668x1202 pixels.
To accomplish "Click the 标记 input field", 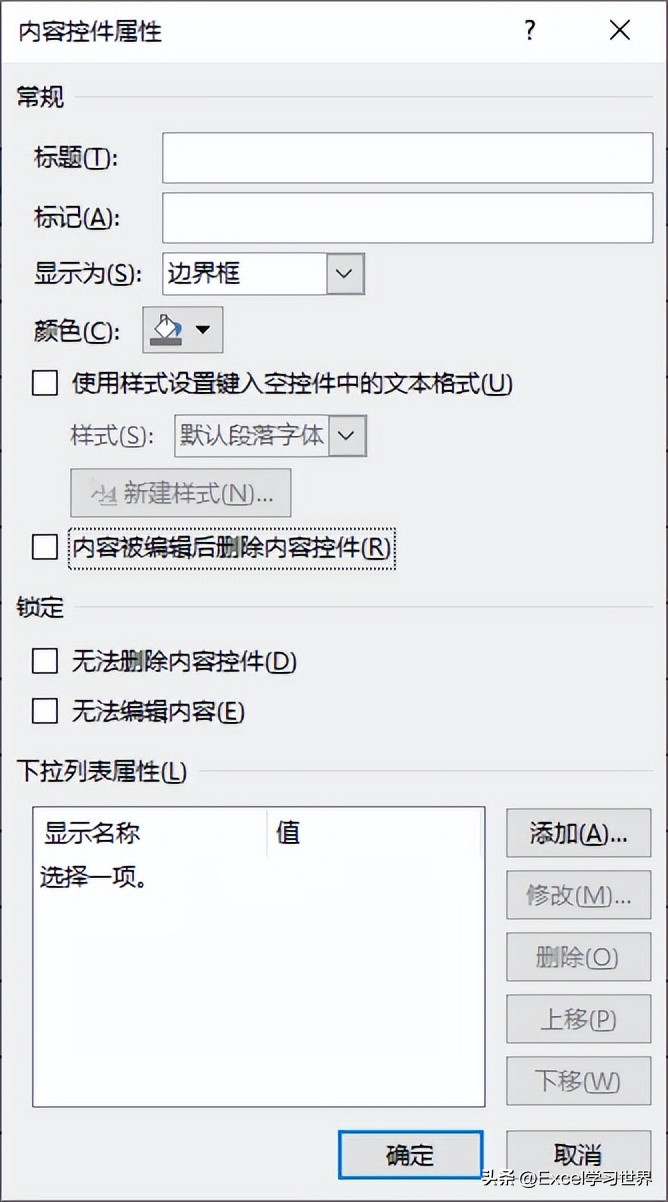I will 406,218.
